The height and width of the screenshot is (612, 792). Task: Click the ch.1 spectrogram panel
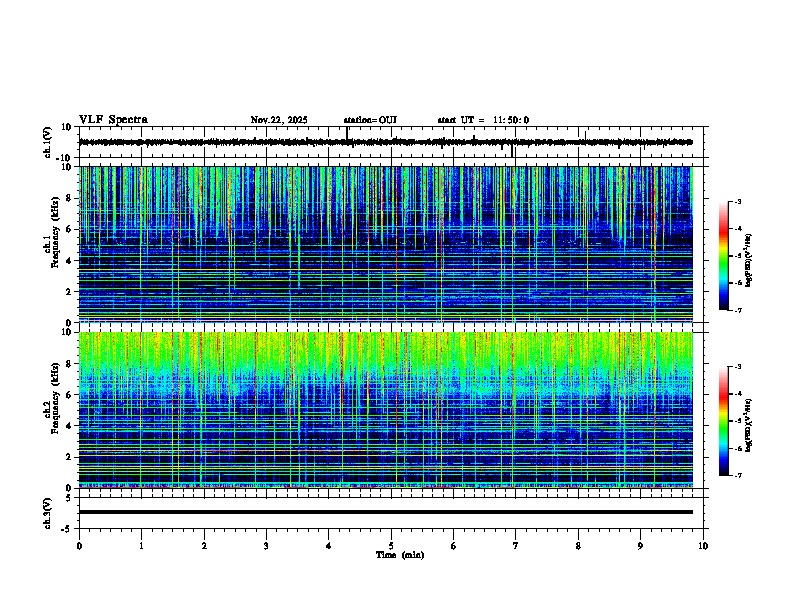pyautogui.click(x=386, y=244)
